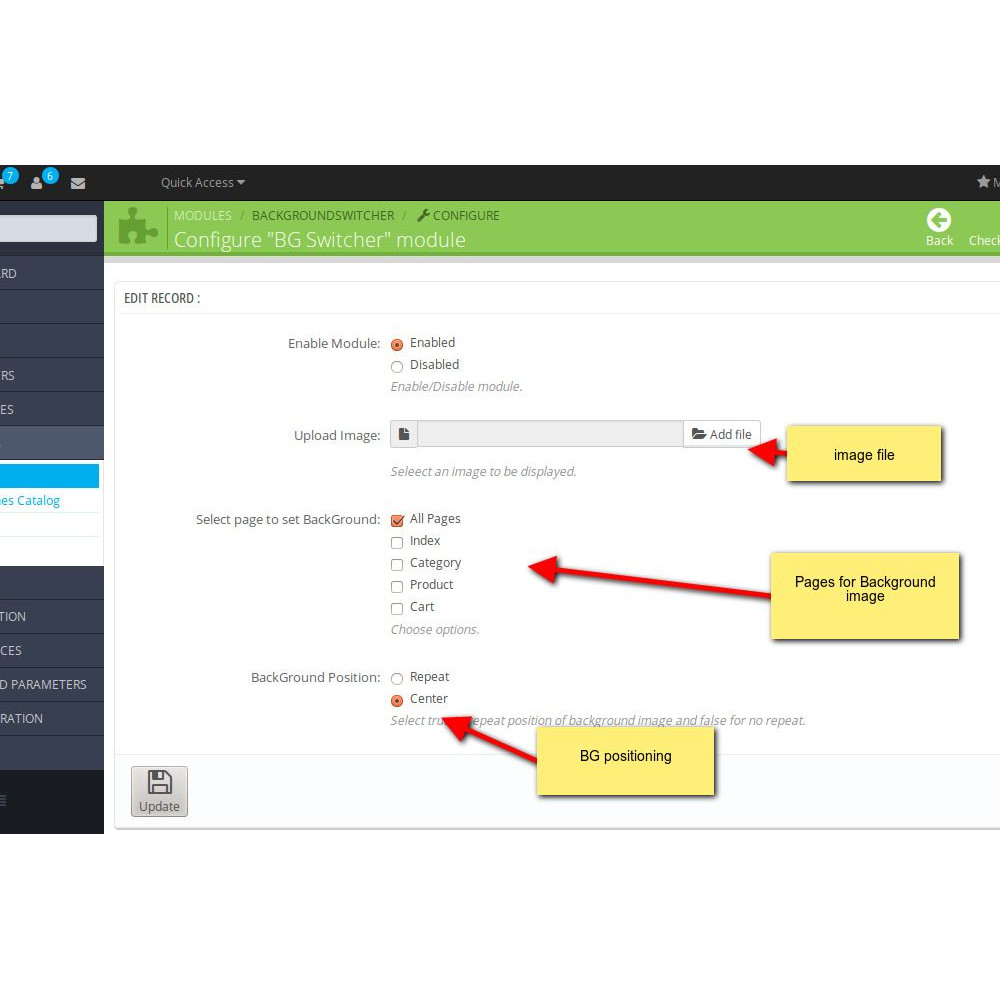Click the circular Back arrow icon
This screenshot has width=1000, height=1000.
point(939,219)
